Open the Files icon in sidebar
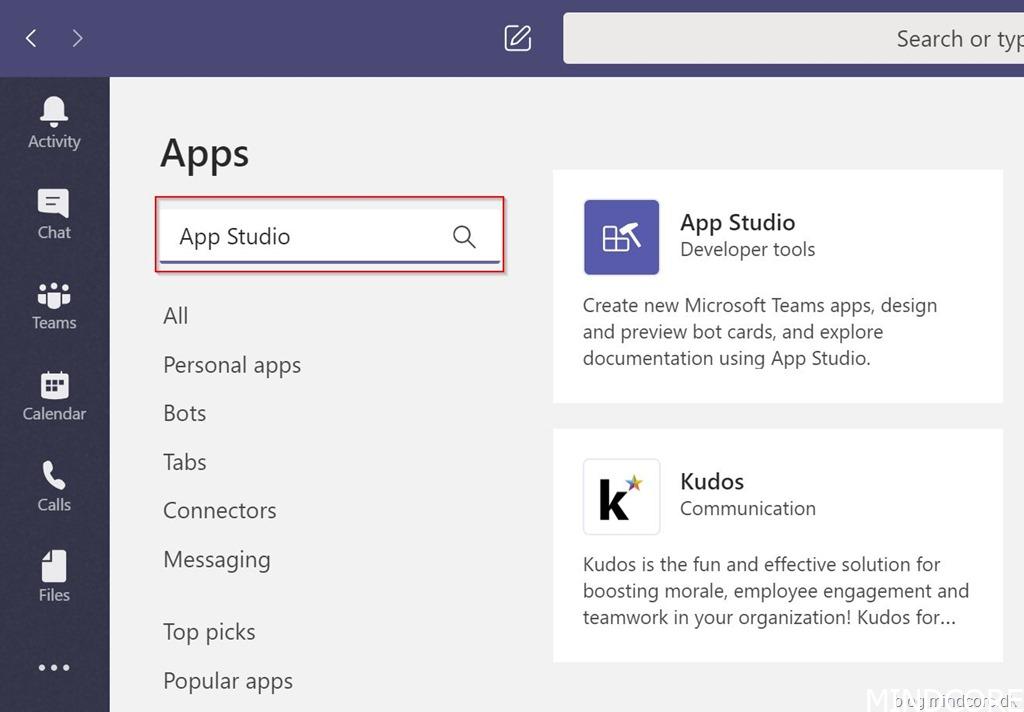The image size is (1024, 712). tap(54, 566)
